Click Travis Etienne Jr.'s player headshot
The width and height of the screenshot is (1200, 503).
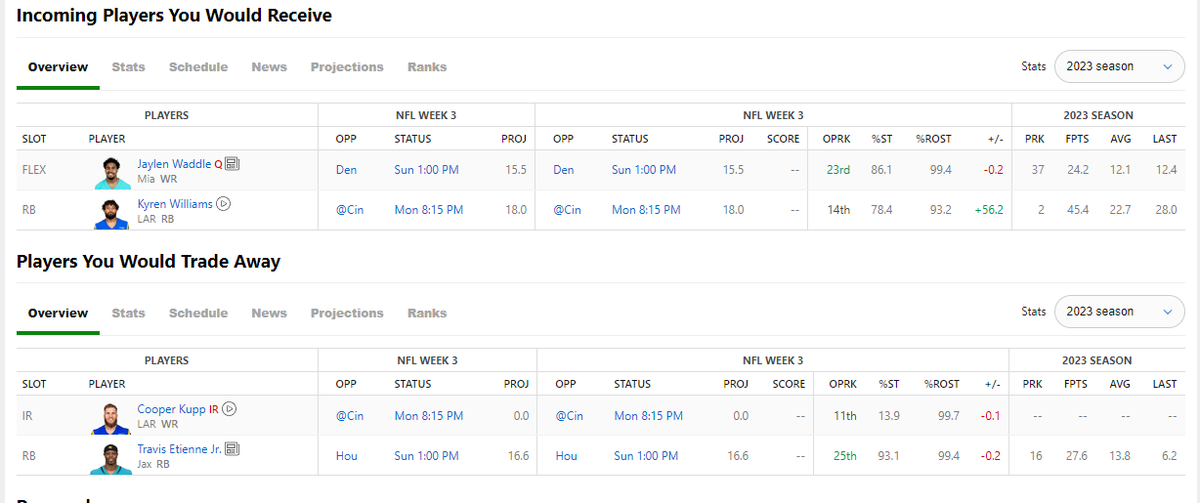click(113, 456)
